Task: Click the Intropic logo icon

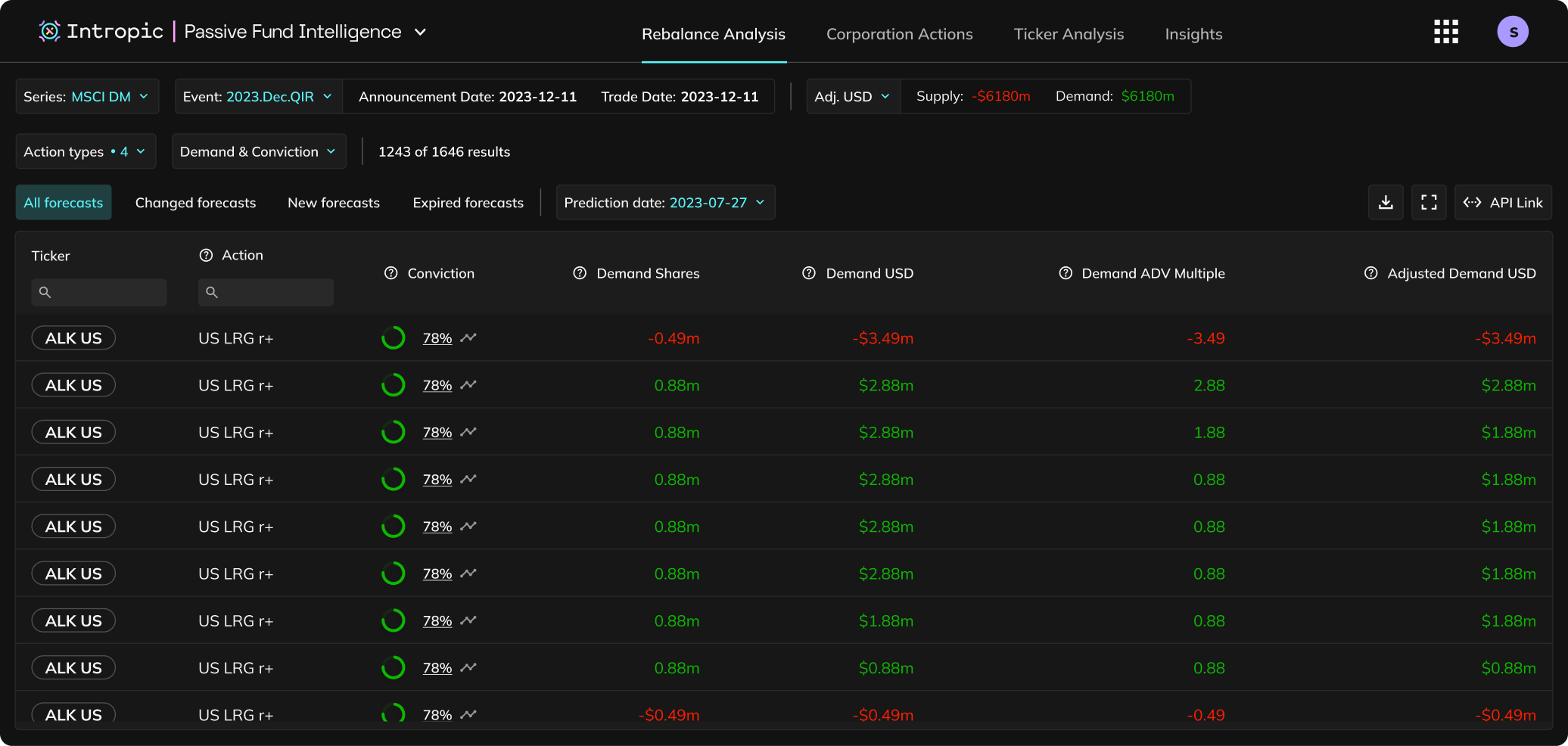Action: pos(49,31)
